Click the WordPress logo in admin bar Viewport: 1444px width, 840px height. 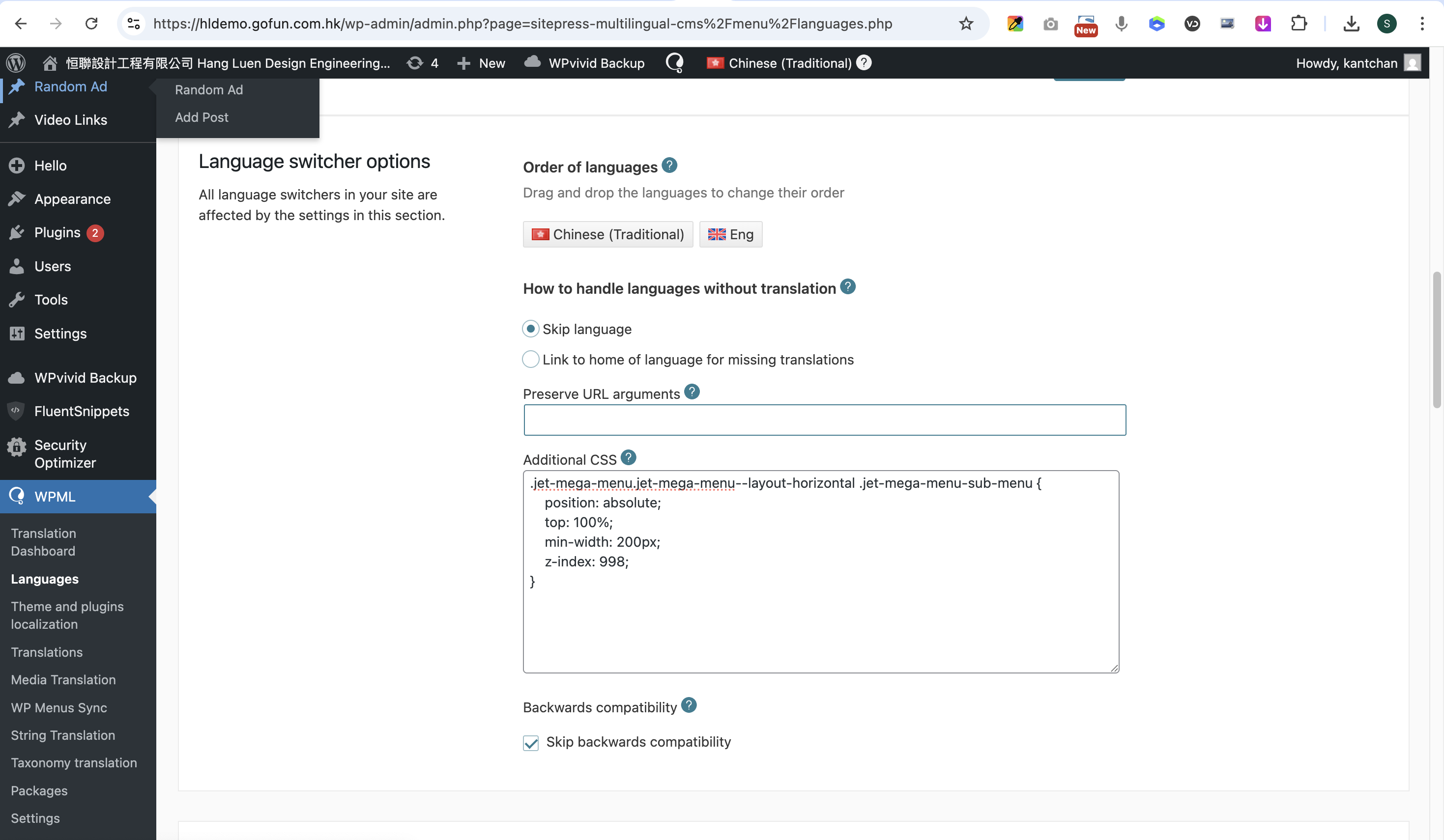click(x=16, y=62)
